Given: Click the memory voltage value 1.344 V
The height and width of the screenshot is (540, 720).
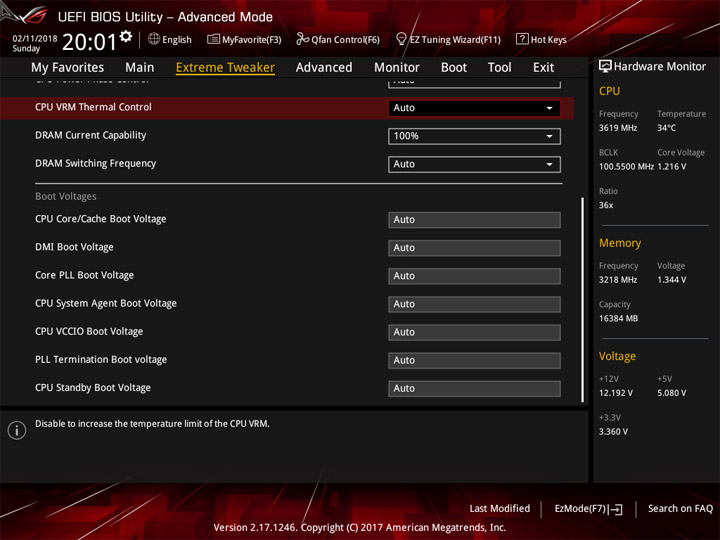Looking at the screenshot, I should point(671,280).
